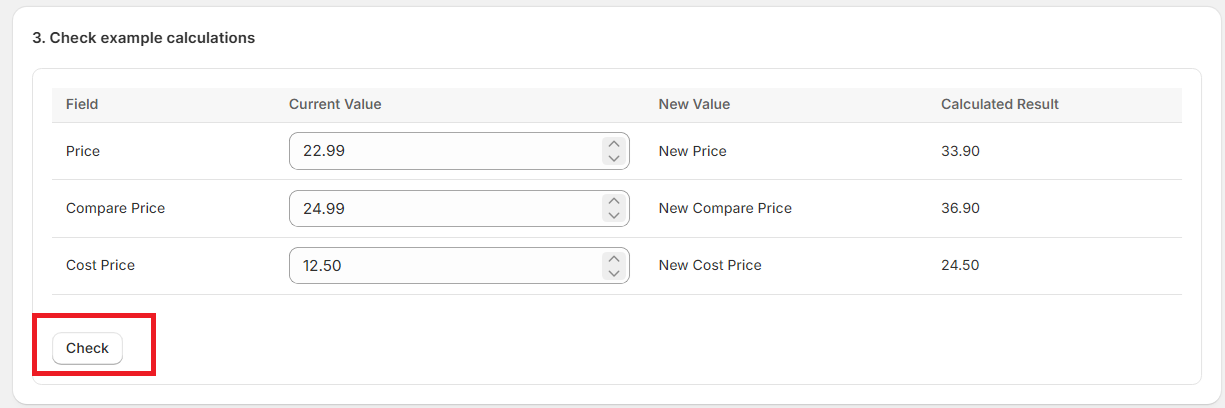This screenshot has width=1225, height=408.
Task: Click the Field column header
Action: [x=82, y=104]
